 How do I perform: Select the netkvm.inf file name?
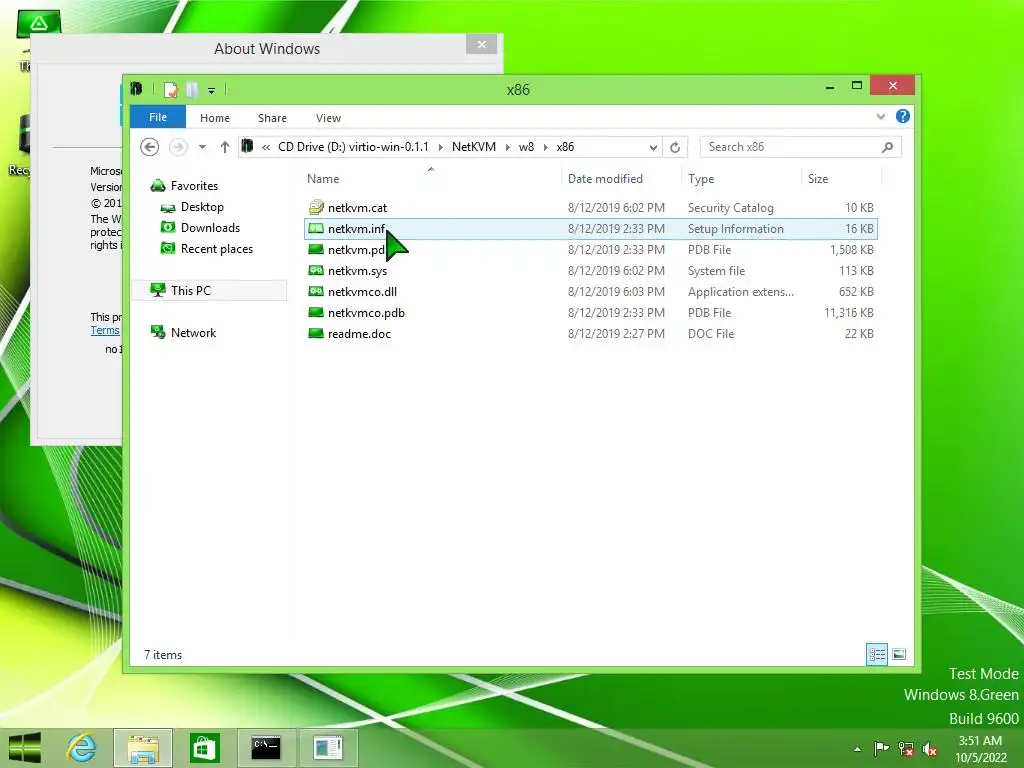(x=357, y=229)
